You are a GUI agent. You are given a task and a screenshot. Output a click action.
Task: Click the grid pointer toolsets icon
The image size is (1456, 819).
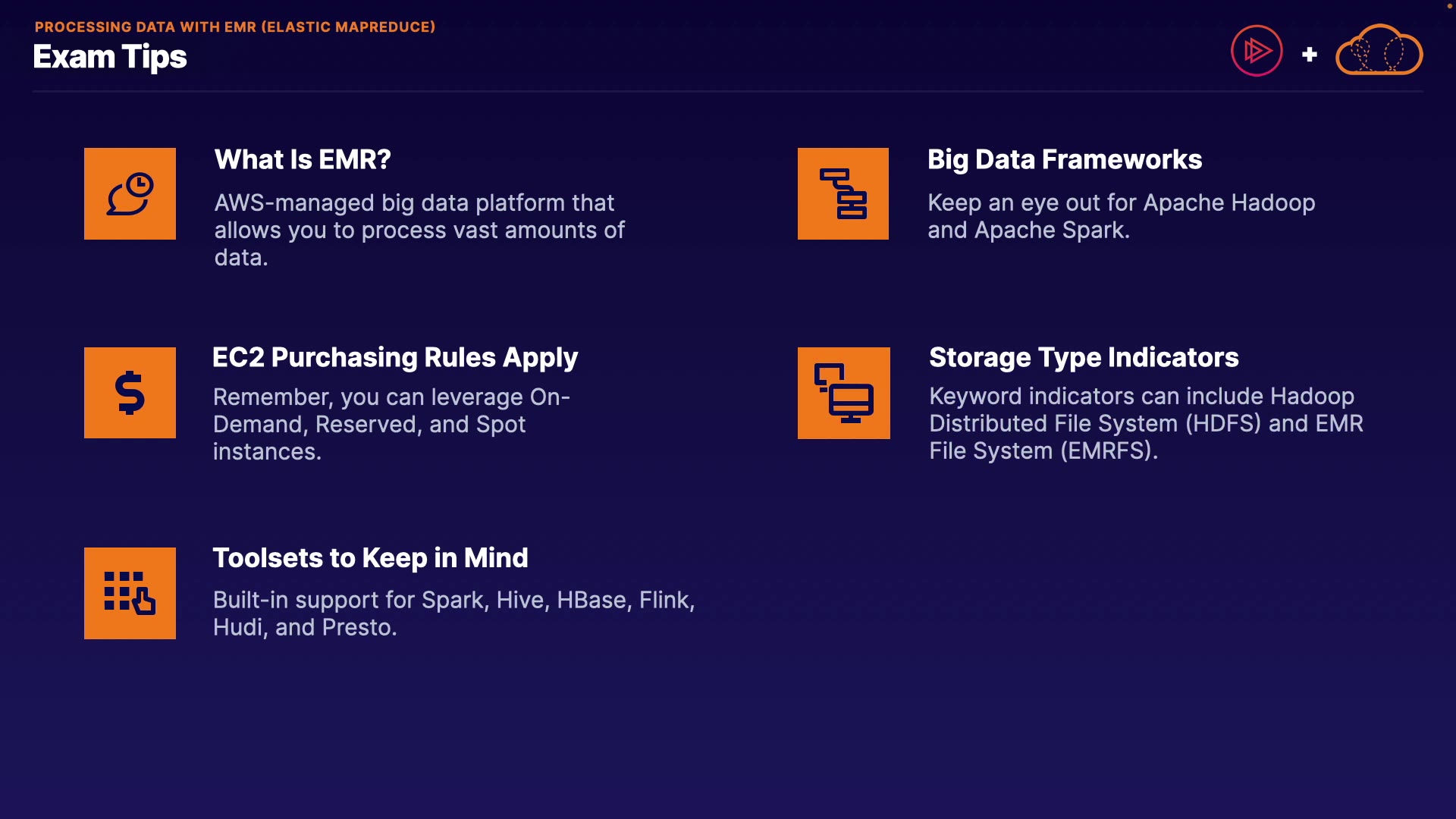coord(130,593)
